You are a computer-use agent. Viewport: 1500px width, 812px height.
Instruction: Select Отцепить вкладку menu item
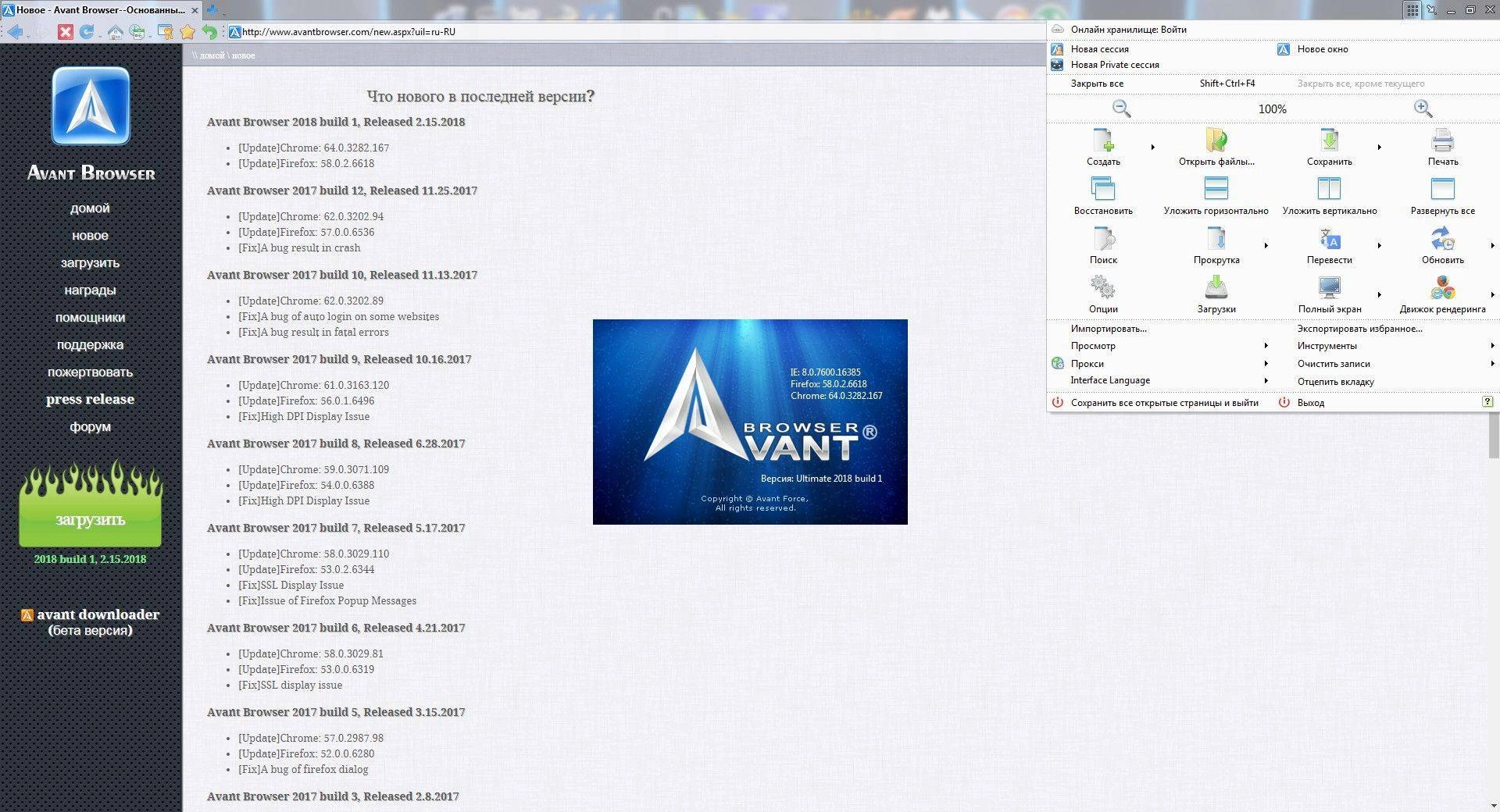(1335, 382)
